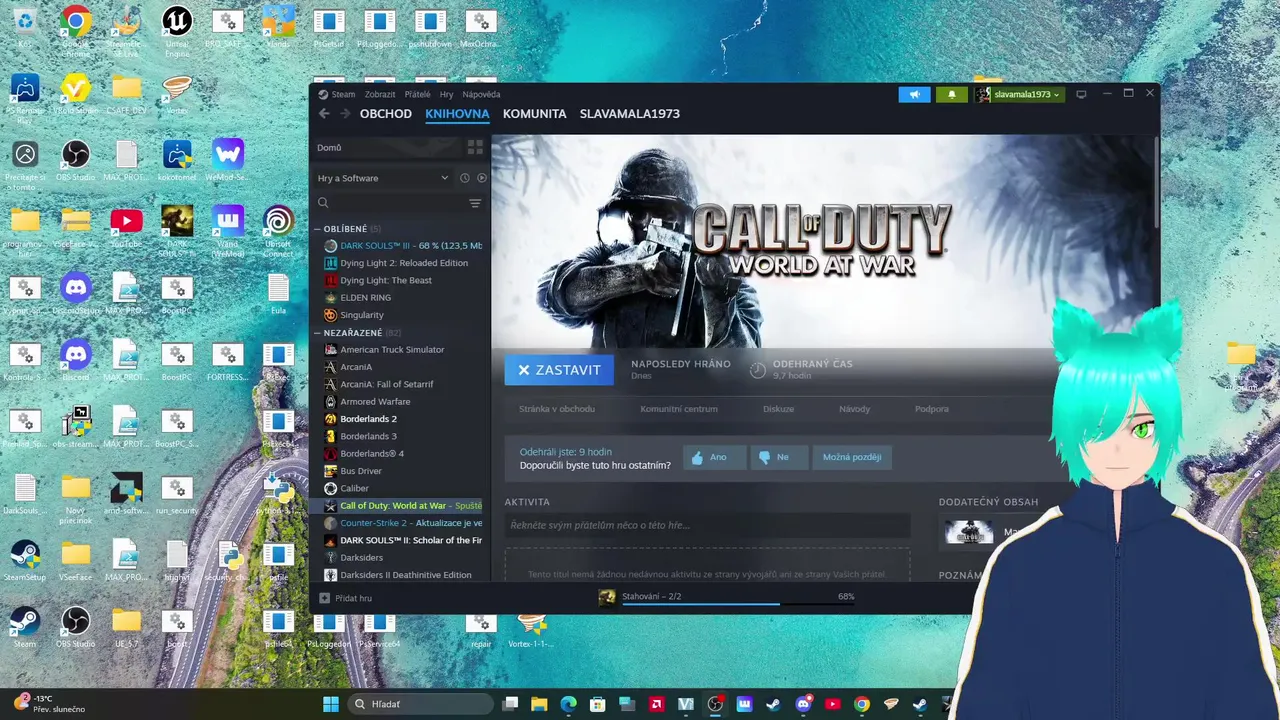The width and height of the screenshot is (1280, 720).
Task: Filter library by ready-to-play icon
Action: pyautogui.click(x=481, y=178)
